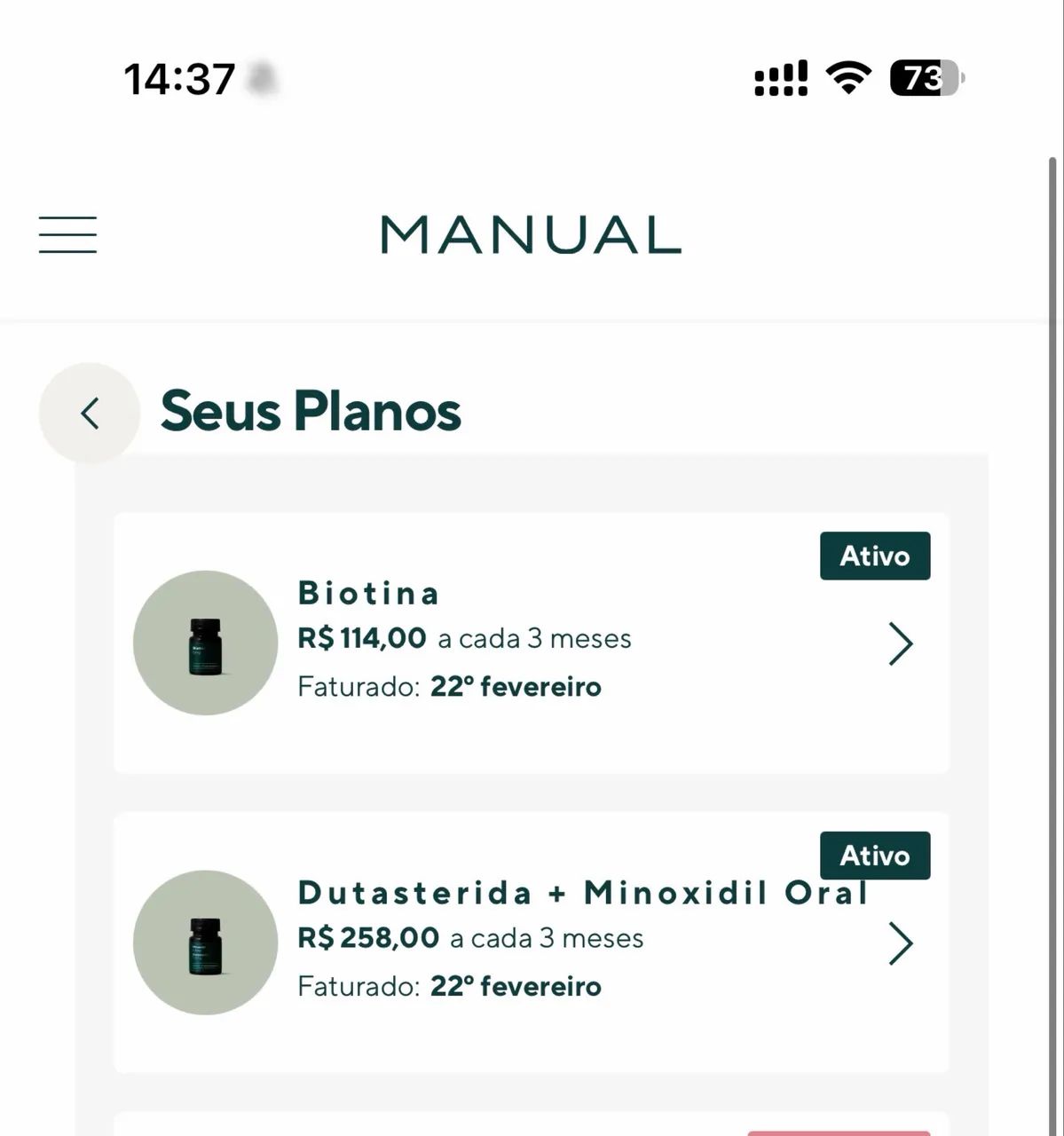
Task: Expand the Dutasterida + Minoxidil Oral chevron
Action: tap(900, 943)
